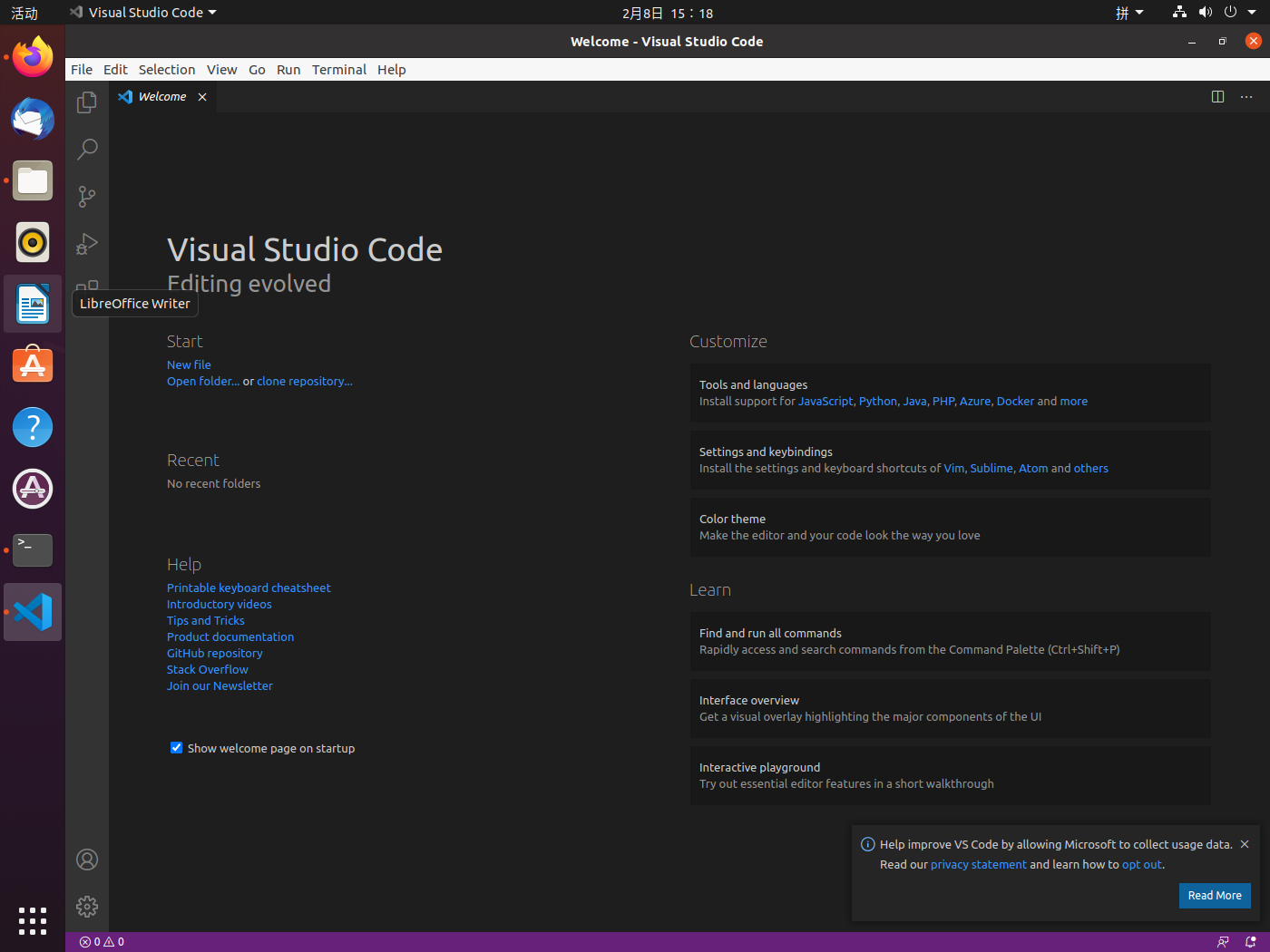Open the editor More Actions ellipsis
Viewport: 1270px width, 952px height.
tap(1246, 97)
